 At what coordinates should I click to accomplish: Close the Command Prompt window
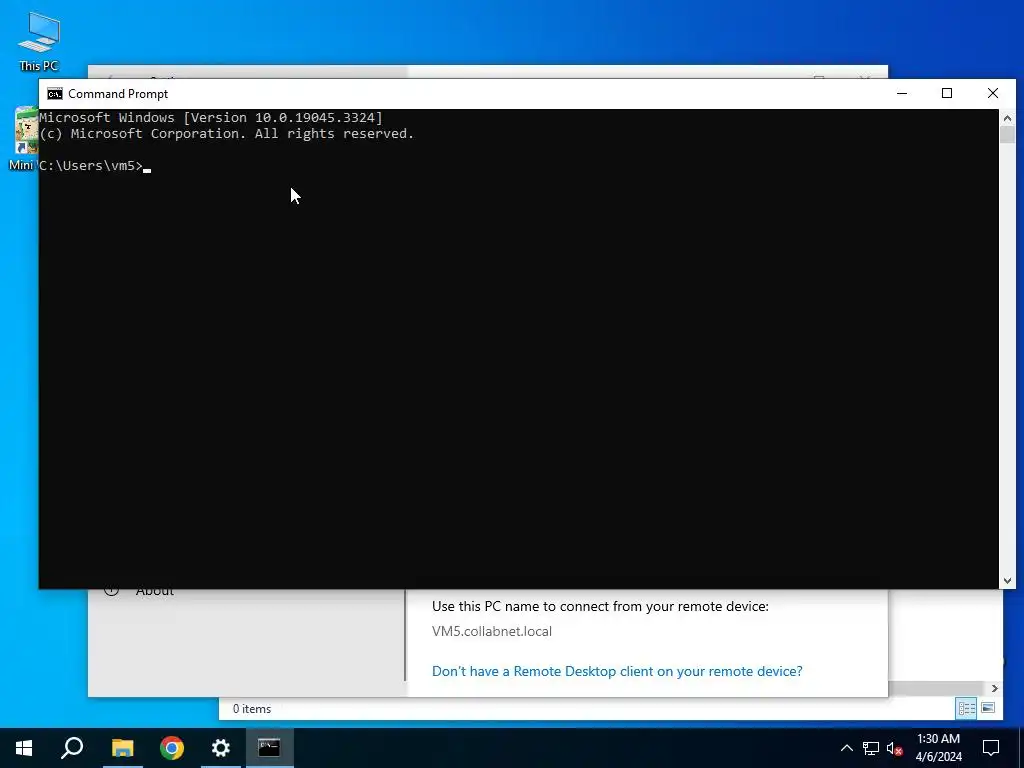(993, 93)
